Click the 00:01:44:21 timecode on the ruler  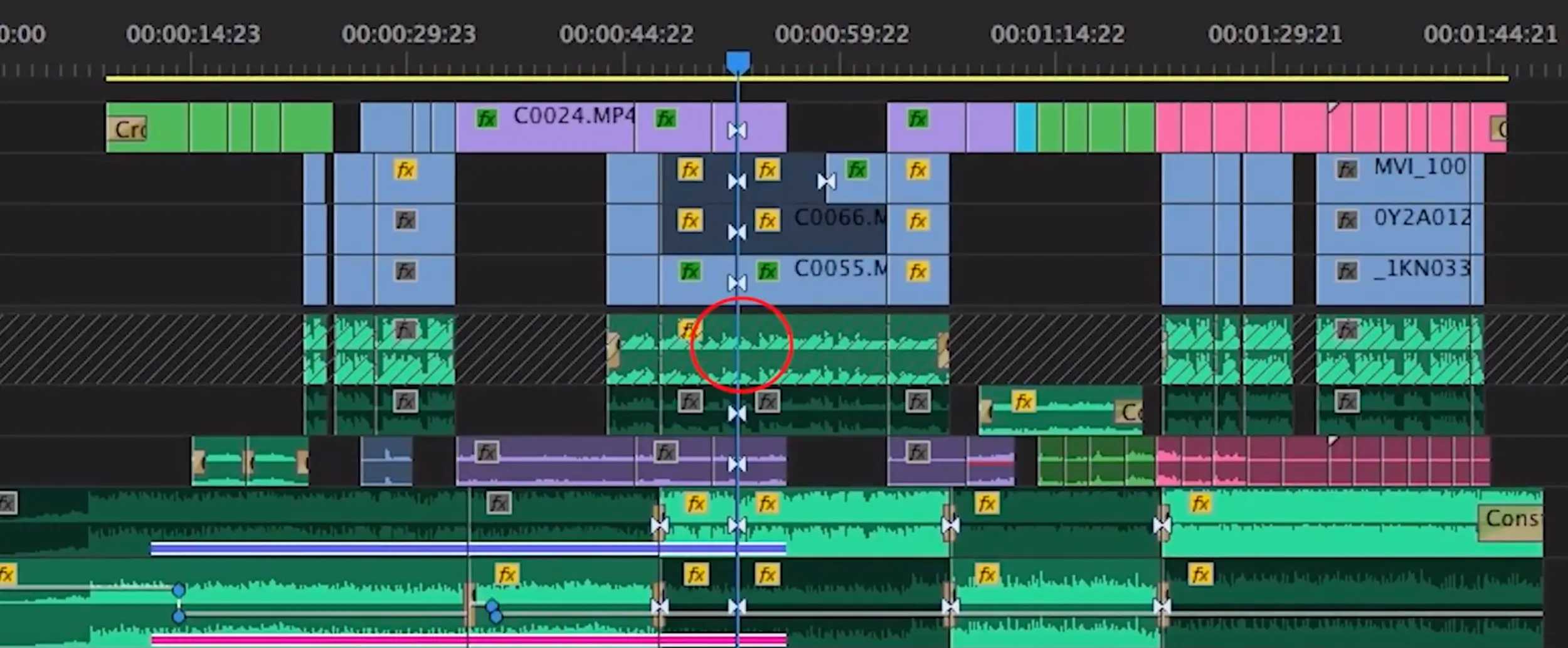(x=1490, y=34)
